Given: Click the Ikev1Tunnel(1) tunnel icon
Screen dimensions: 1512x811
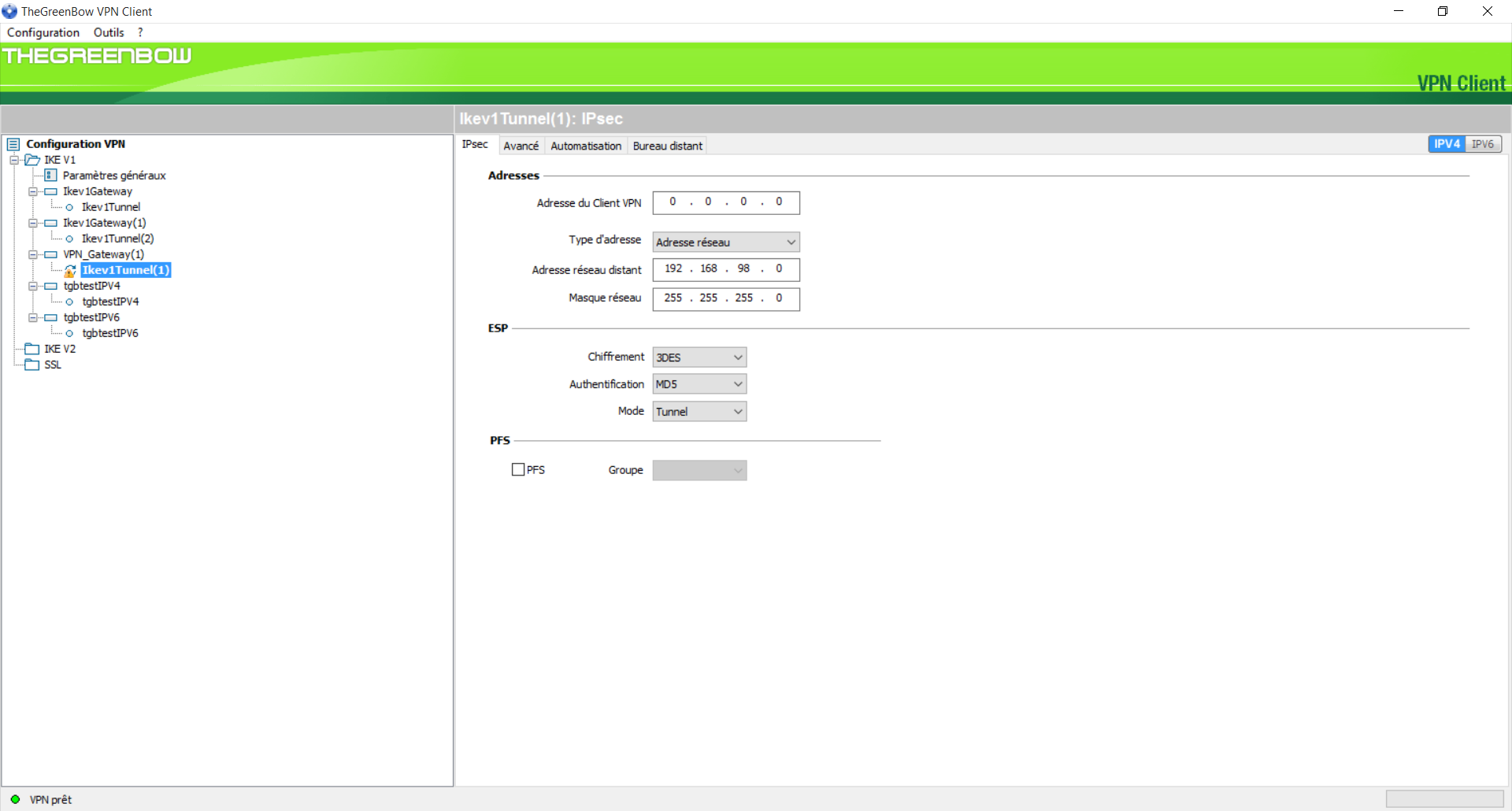Looking at the screenshot, I should coord(70,271).
